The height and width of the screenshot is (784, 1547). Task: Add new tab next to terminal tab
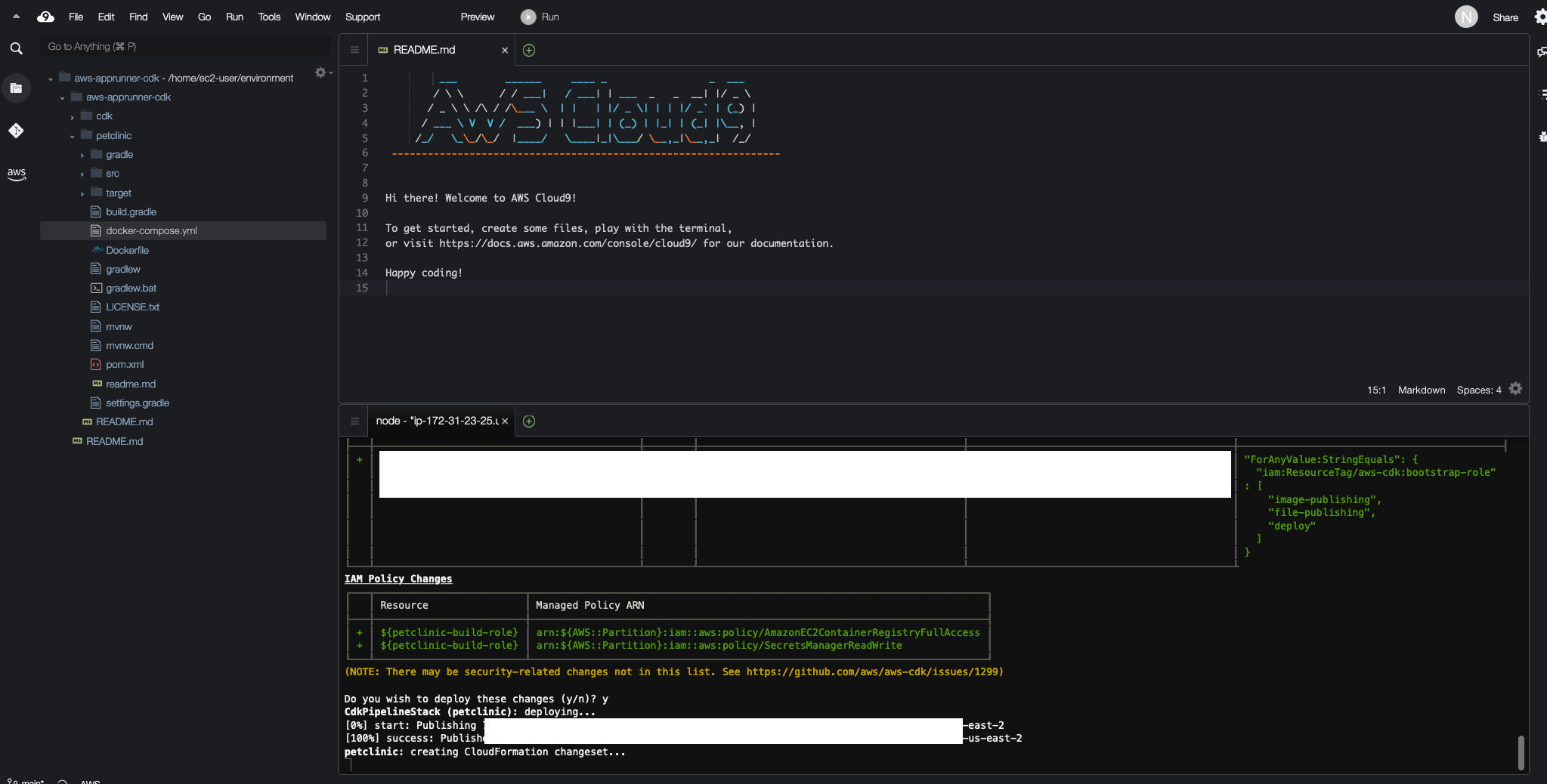pyautogui.click(x=529, y=421)
